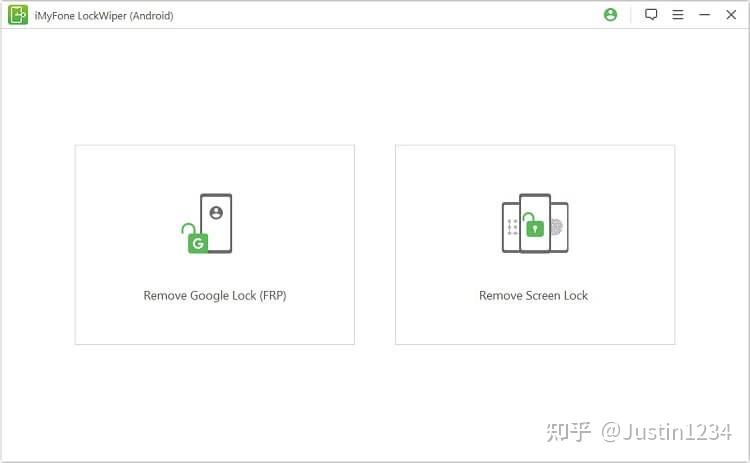Open the feedback message icon
This screenshot has height=463, width=750.
pos(651,15)
